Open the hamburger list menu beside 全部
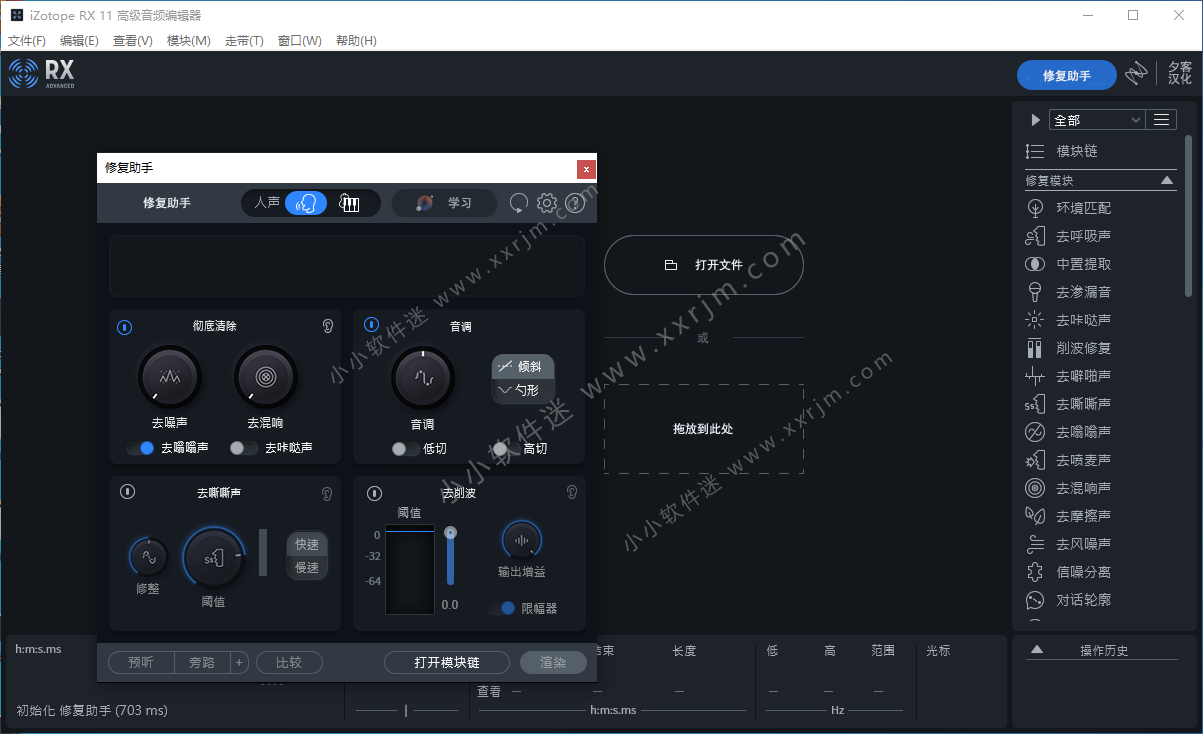Screen dimensions: 1203x734 [1161, 120]
